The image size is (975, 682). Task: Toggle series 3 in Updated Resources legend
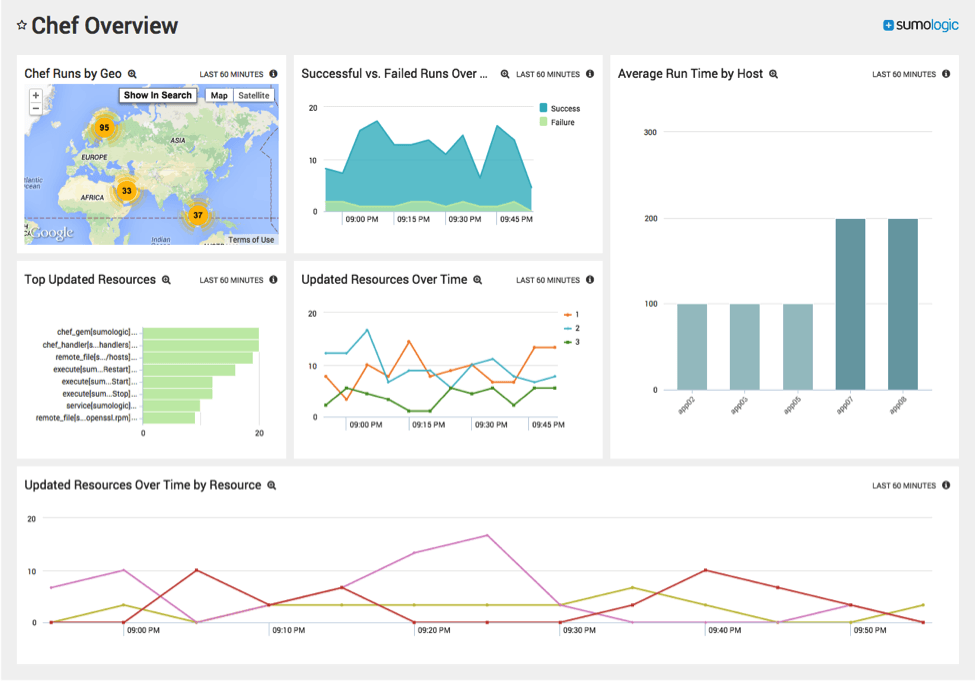tap(575, 342)
